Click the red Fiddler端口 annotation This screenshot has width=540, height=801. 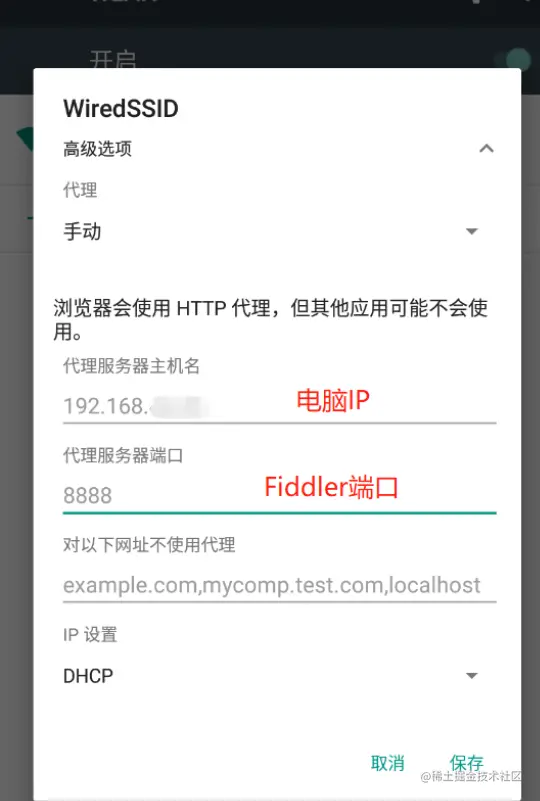point(331,487)
